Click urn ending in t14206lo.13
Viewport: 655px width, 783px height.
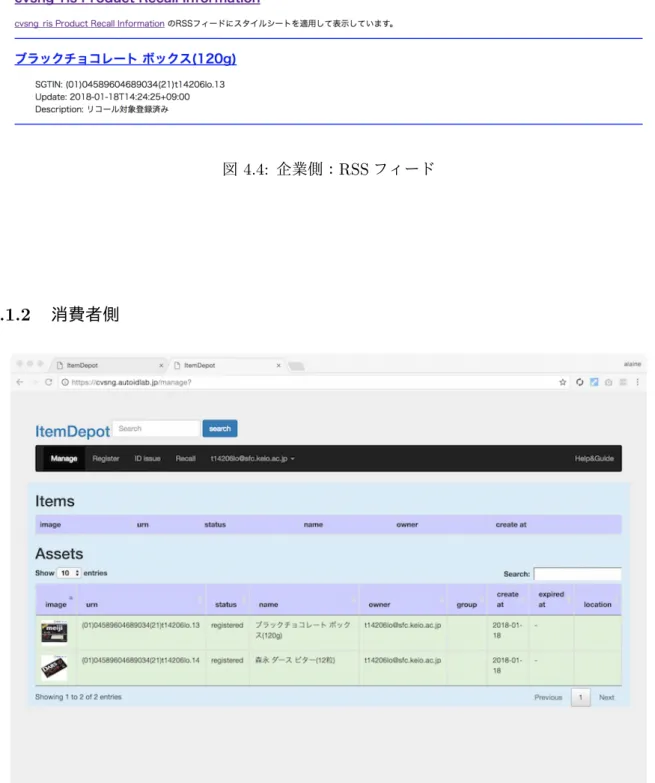[x=140, y=625]
